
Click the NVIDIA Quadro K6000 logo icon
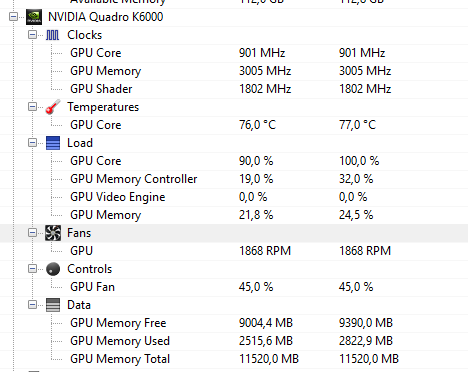34,17
